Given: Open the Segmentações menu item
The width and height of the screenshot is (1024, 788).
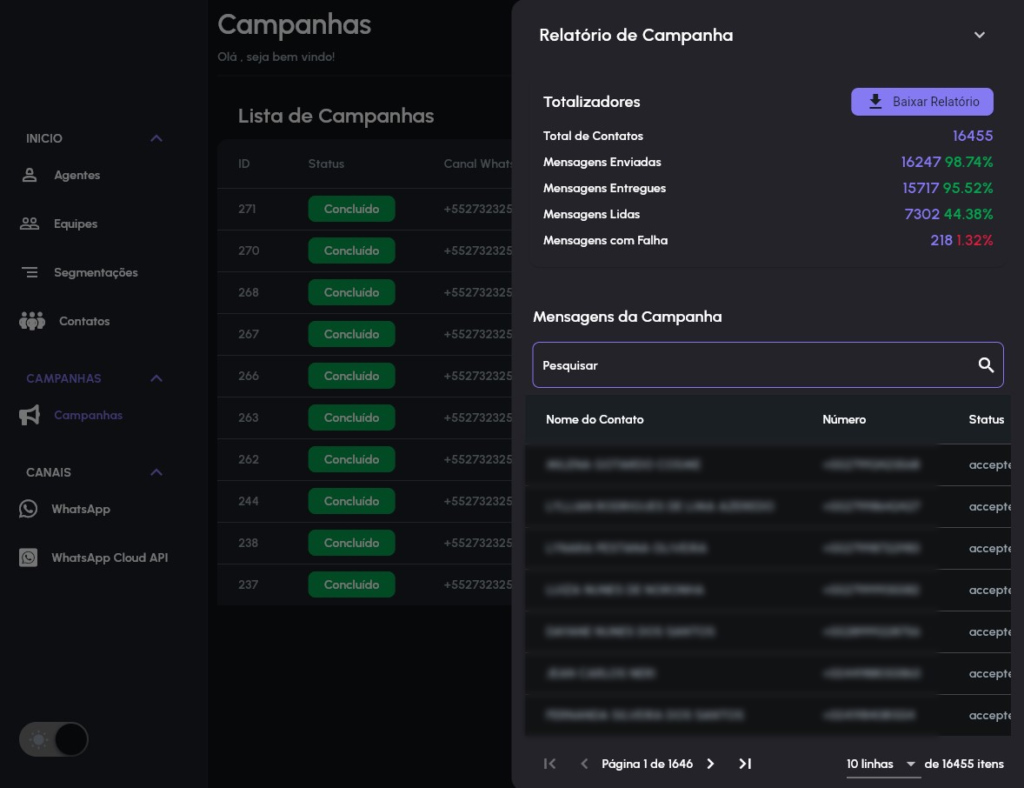Looking at the screenshot, I should [x=95, y=272].
